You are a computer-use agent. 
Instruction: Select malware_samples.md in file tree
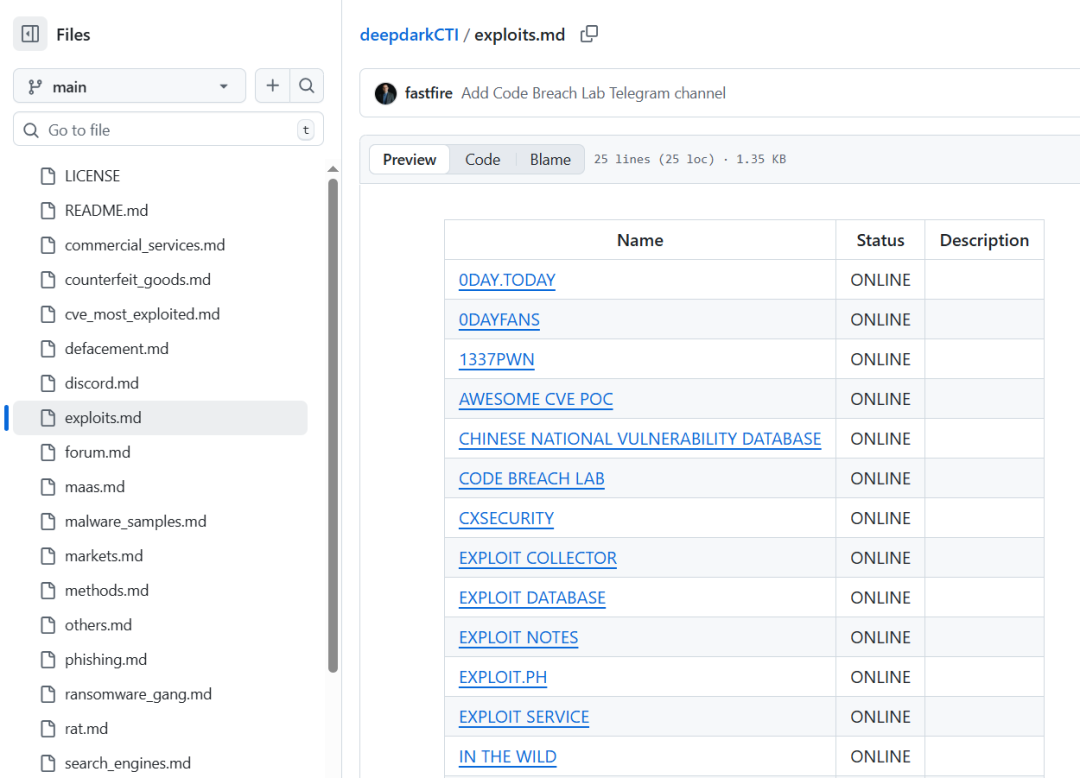[x=160, y=521]
